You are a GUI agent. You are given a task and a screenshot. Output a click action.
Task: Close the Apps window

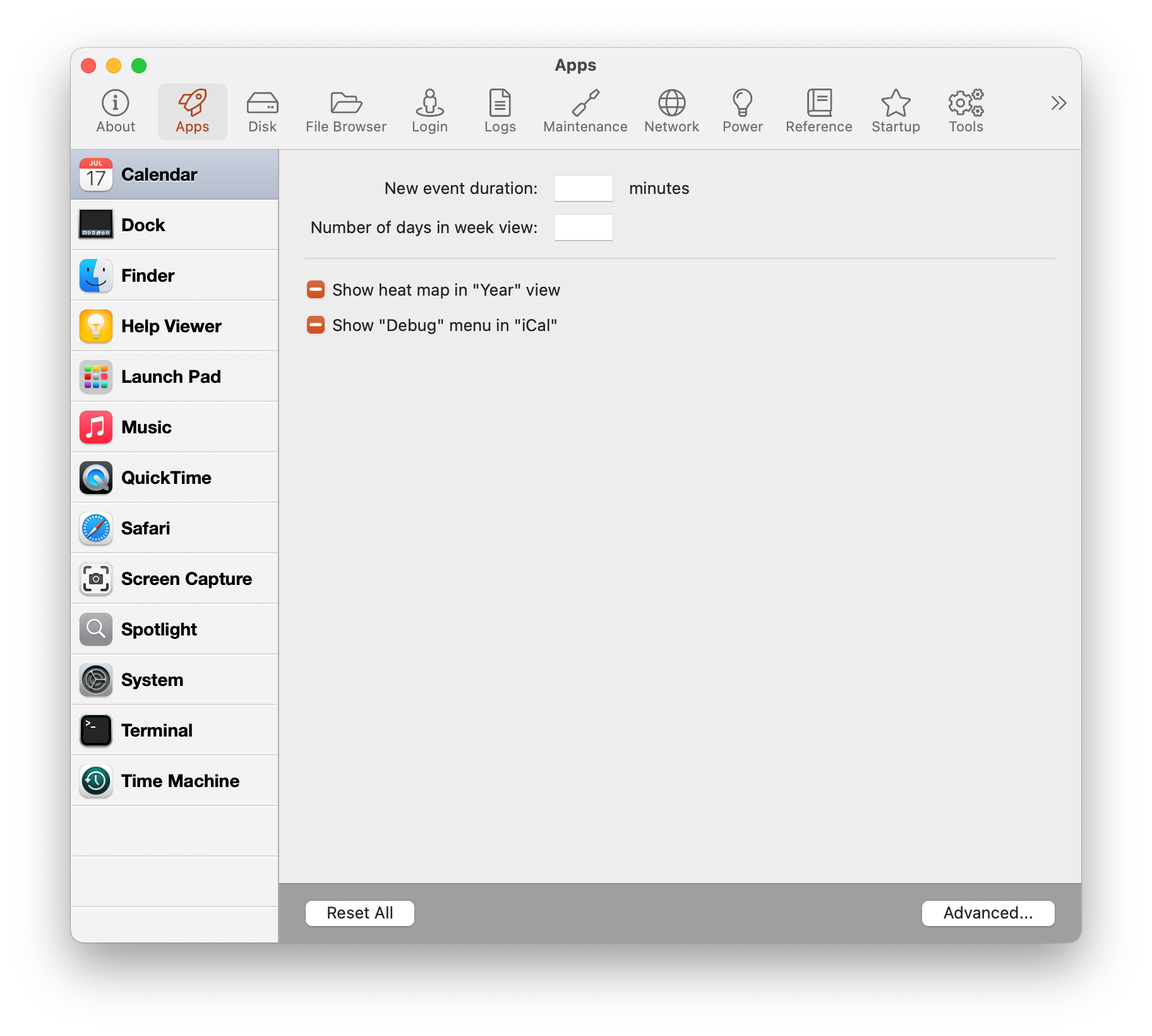pyautogui.click(x=88, y=66)
